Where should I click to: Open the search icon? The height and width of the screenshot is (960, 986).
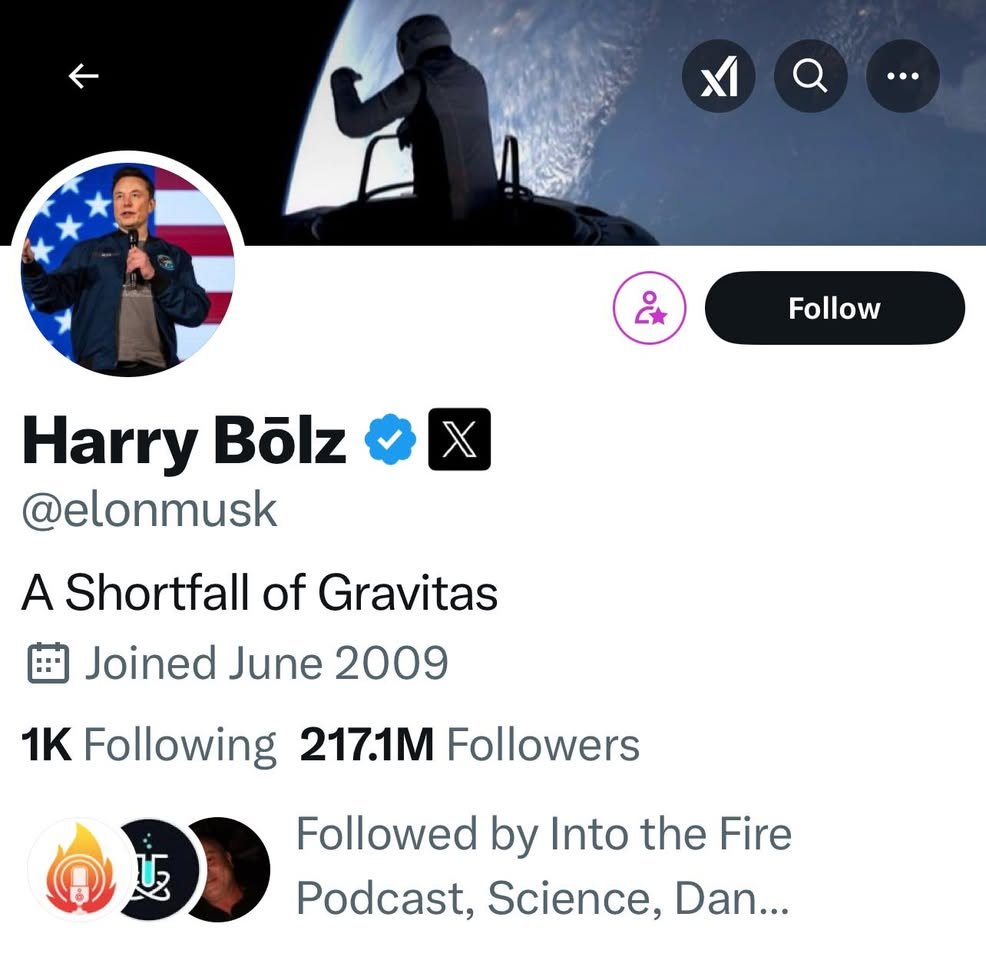click(x=810, y=76)
